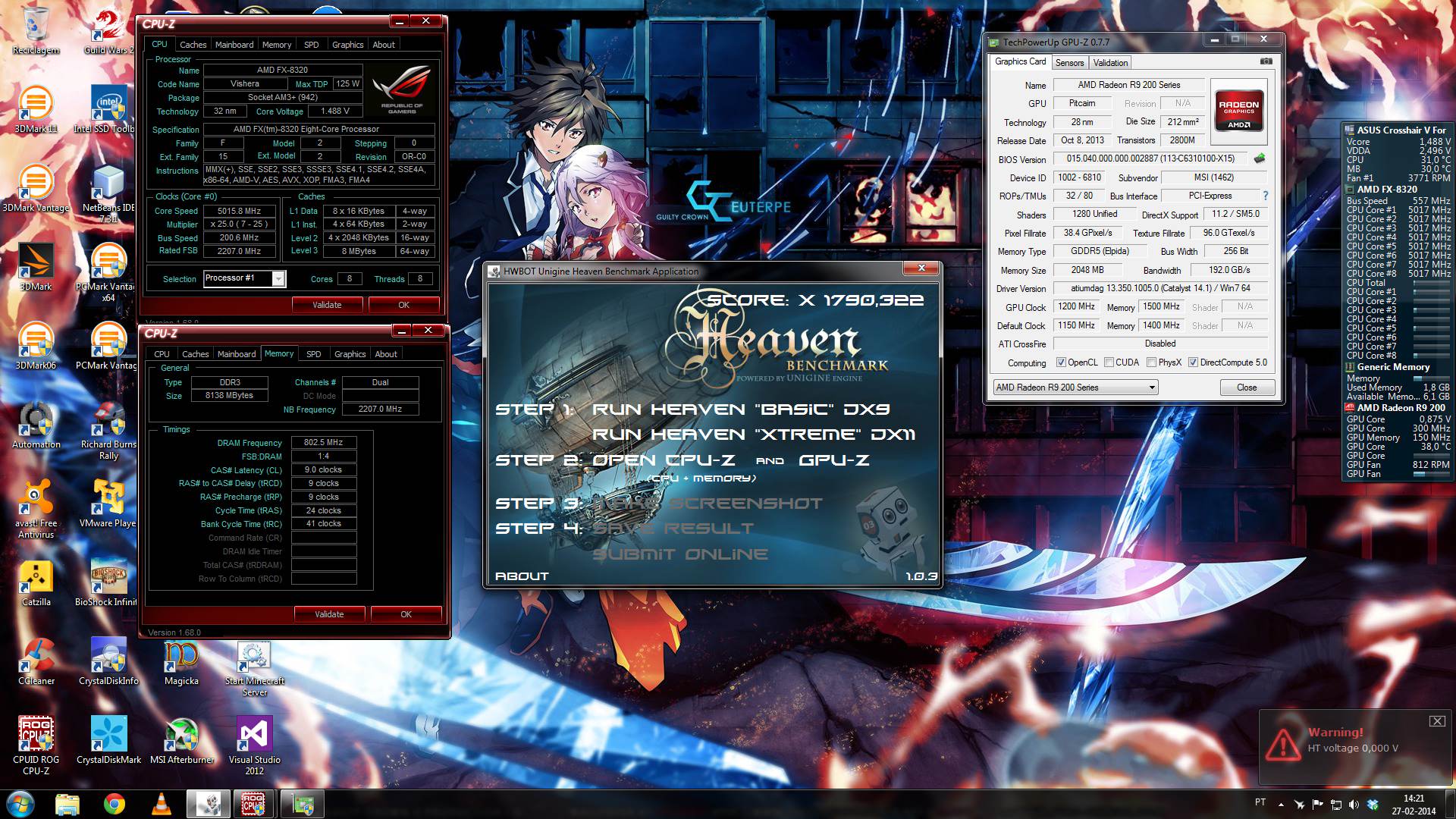Open the Processor #1 selection dropdown in CPU-Z

coord(244,278)
